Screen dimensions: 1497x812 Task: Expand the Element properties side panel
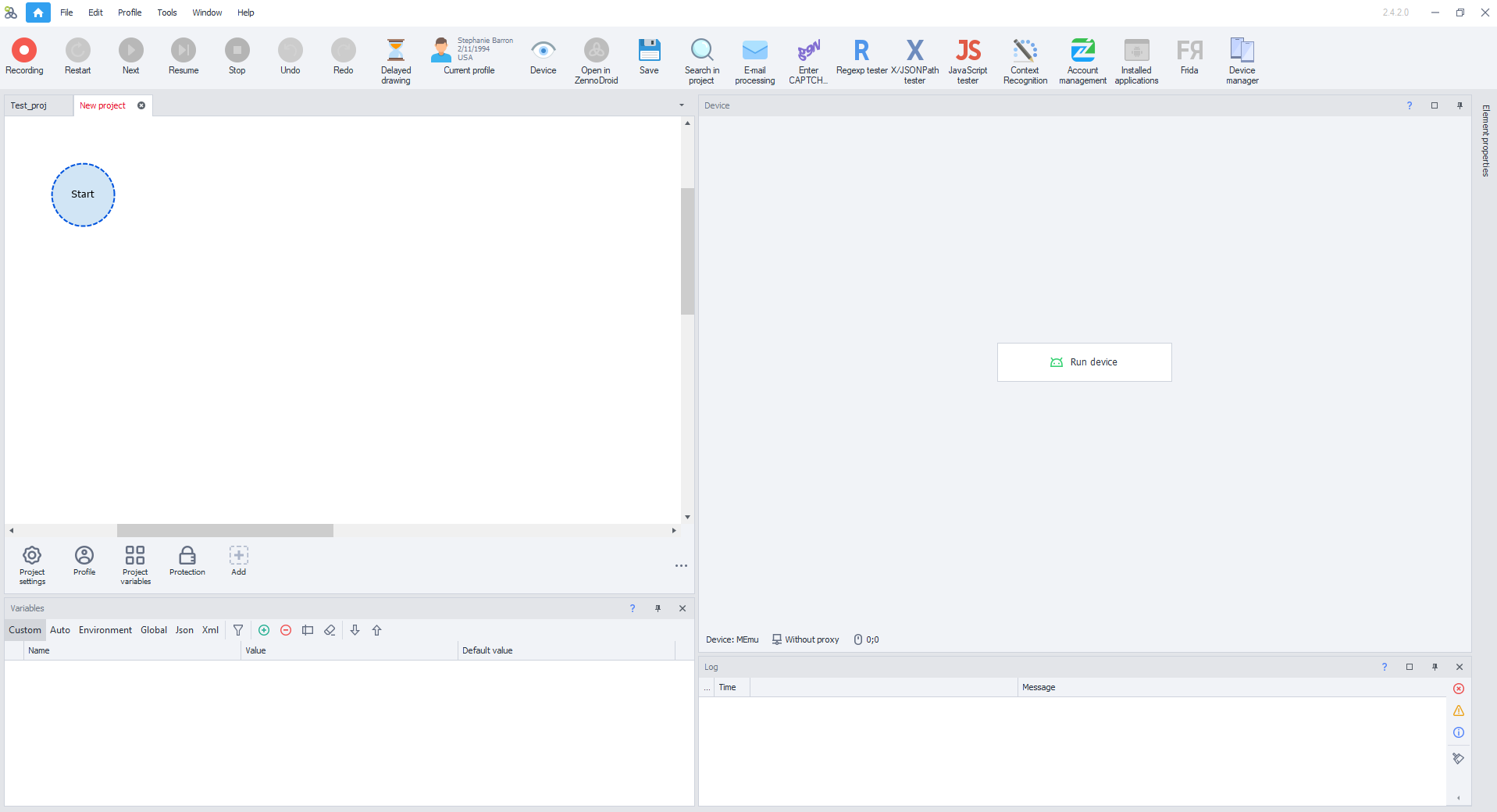tap(1485, 141)
